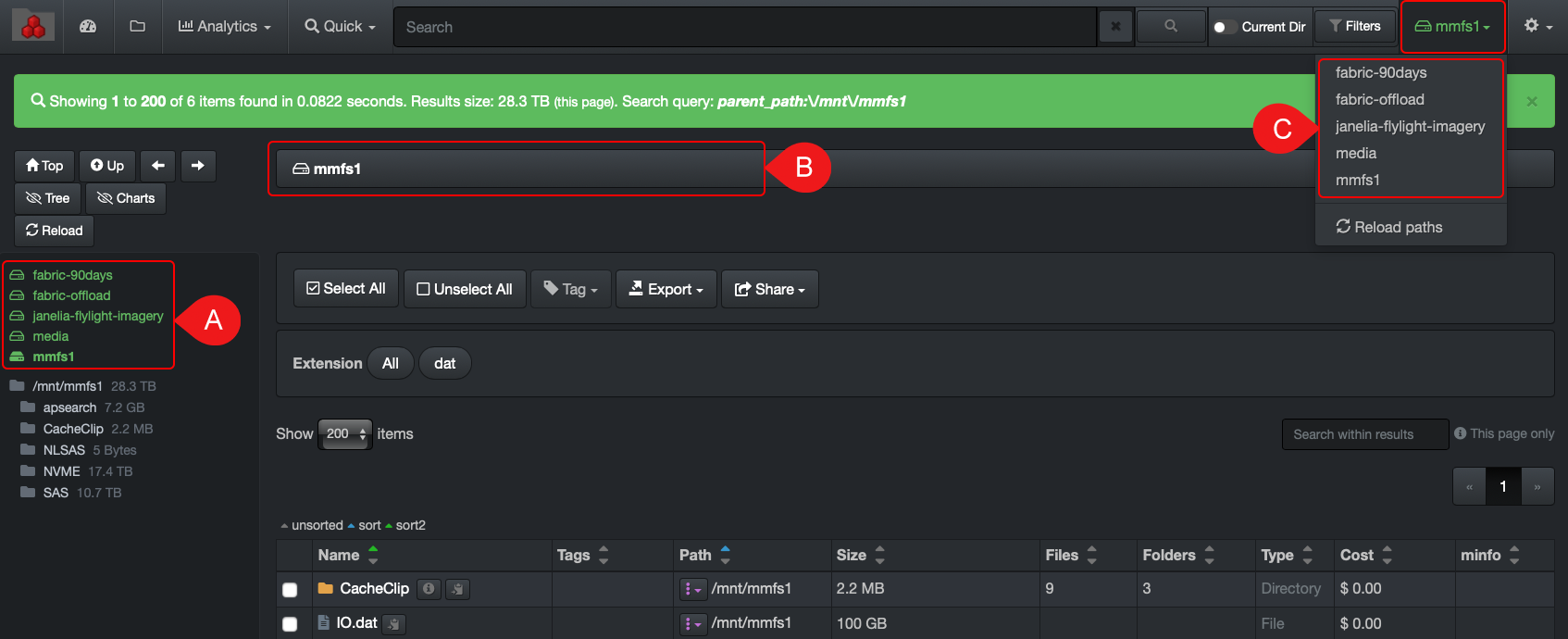Check the IO.dat row checkbox
The image size is (1568, 639).
click(x=290, y=624)
